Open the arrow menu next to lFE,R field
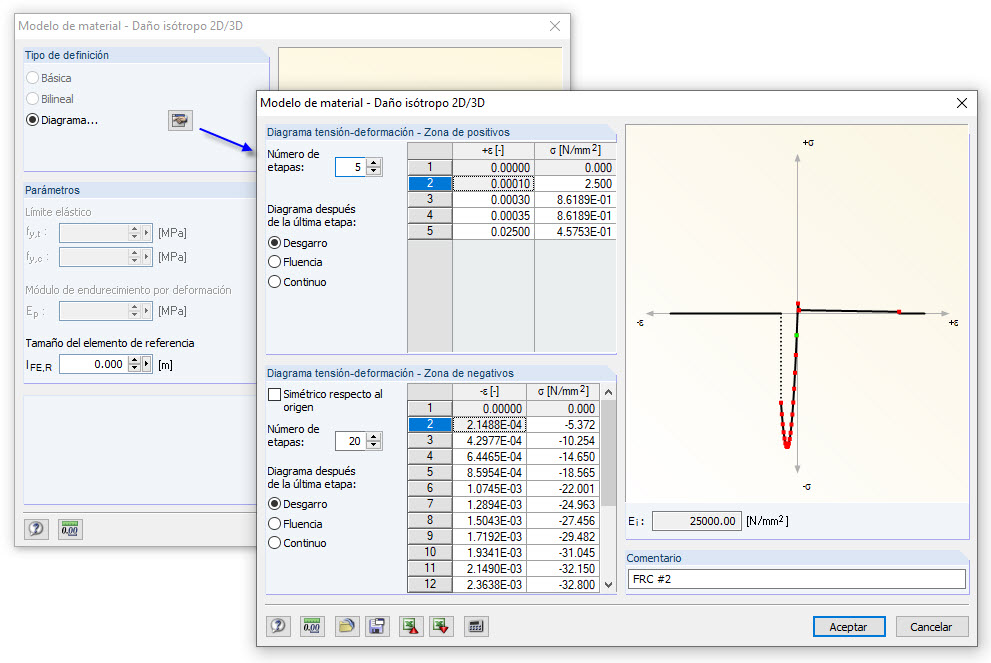The width and height of the screenshot is (991, 663). click(147, 364)
